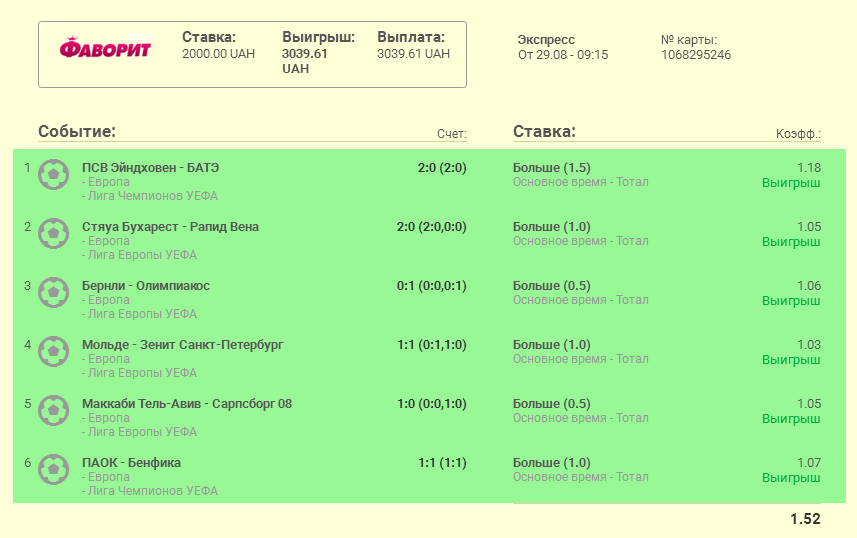Click soccer ball icon for Бернли - Олимпиакос
This screenshot has width=857, height=538.
[54, 293]
